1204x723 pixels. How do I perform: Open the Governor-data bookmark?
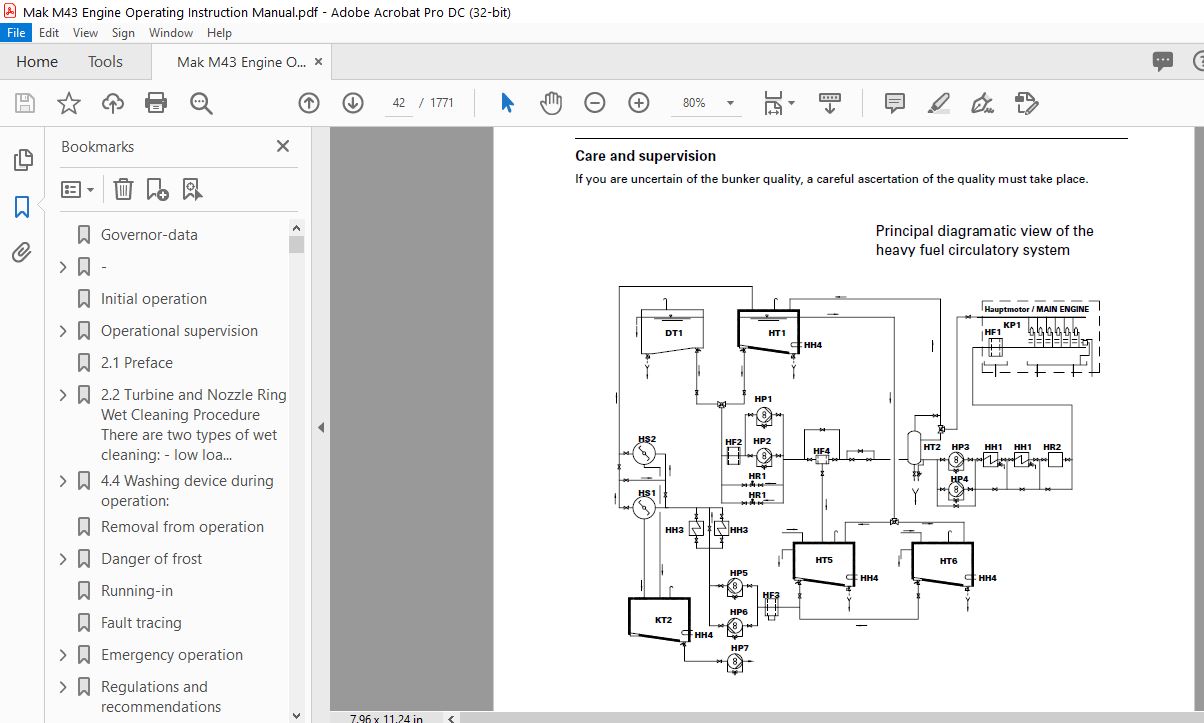click(x=149, y=235)
